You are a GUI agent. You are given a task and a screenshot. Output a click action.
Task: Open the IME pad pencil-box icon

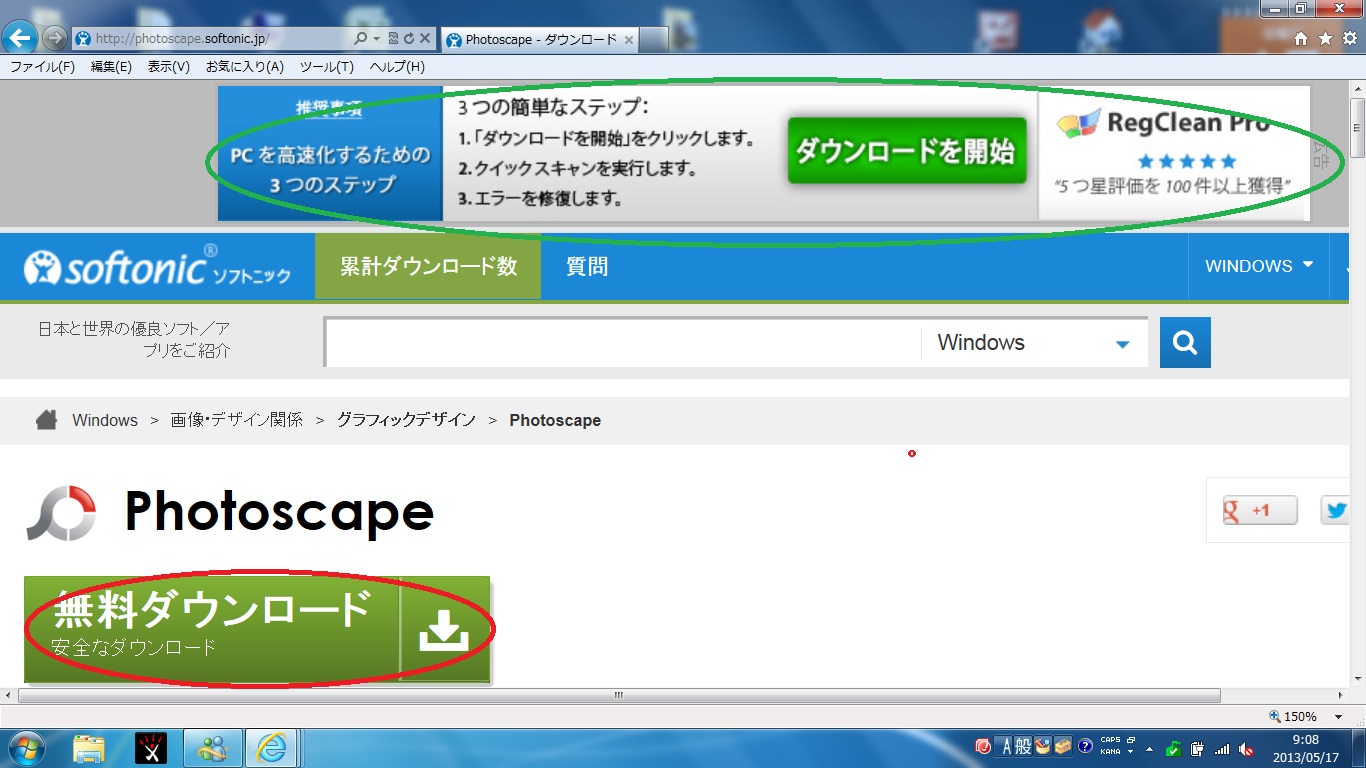click(x=1043, y=747)
